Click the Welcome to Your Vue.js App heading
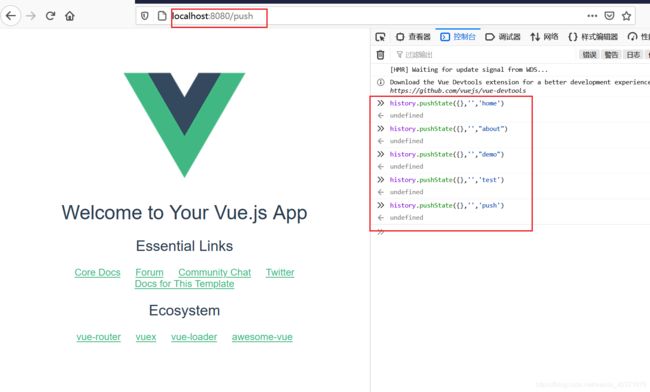 point(184,213)
